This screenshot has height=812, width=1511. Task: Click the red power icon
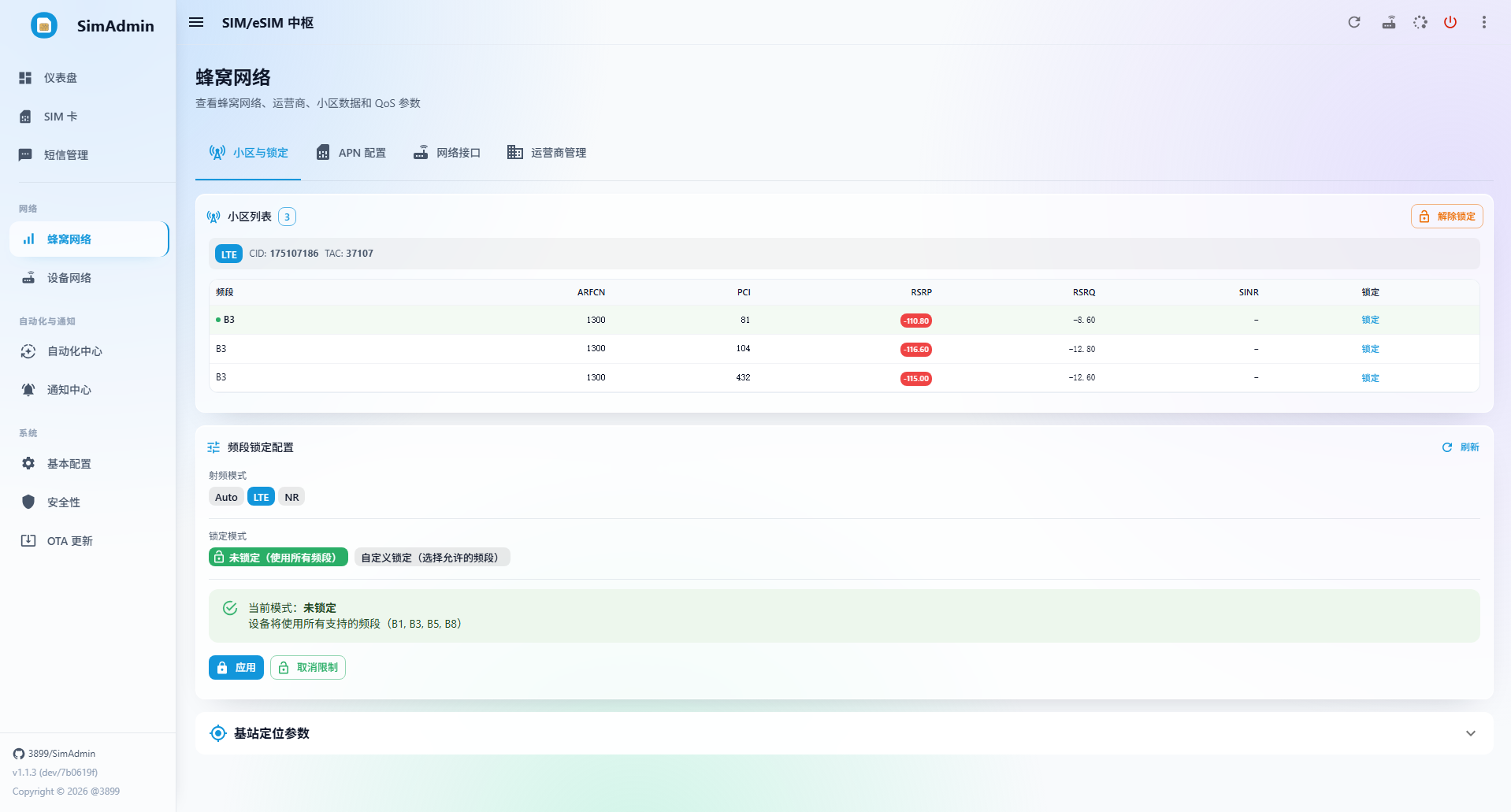coord(1450,22)
